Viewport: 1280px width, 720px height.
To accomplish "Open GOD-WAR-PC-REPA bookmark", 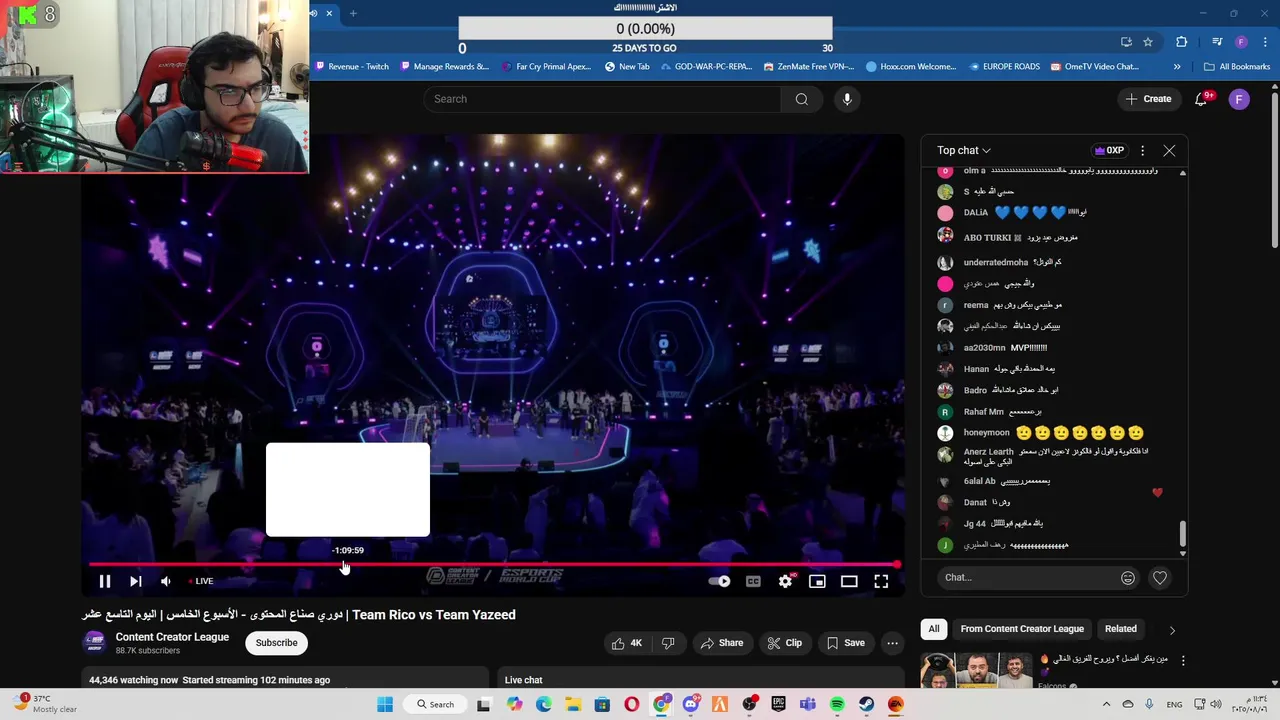I will pyautogui.click(x=706, y=67).
